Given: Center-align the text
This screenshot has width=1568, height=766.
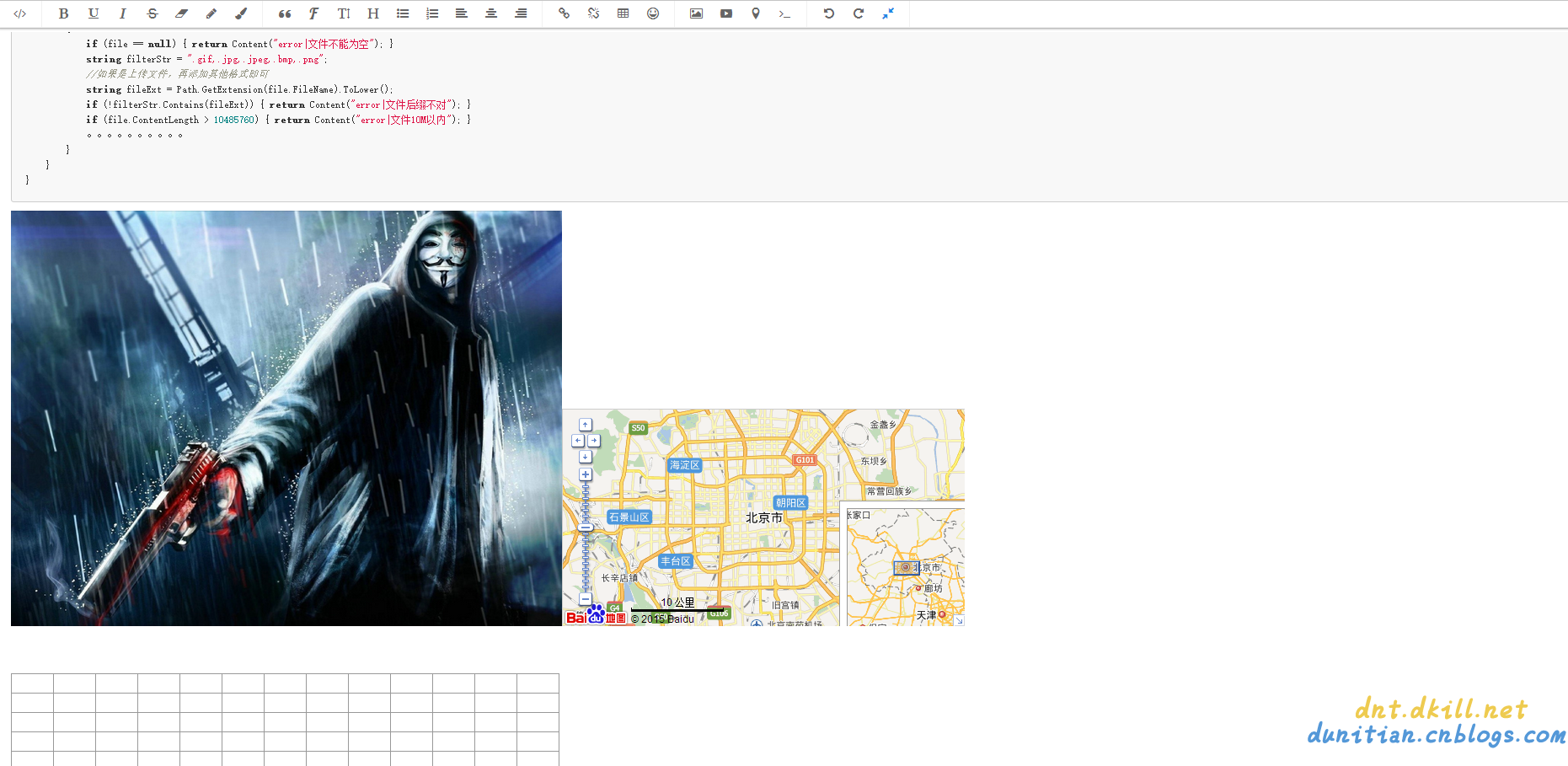Looking at the screenshot, I should coord(491,13).
